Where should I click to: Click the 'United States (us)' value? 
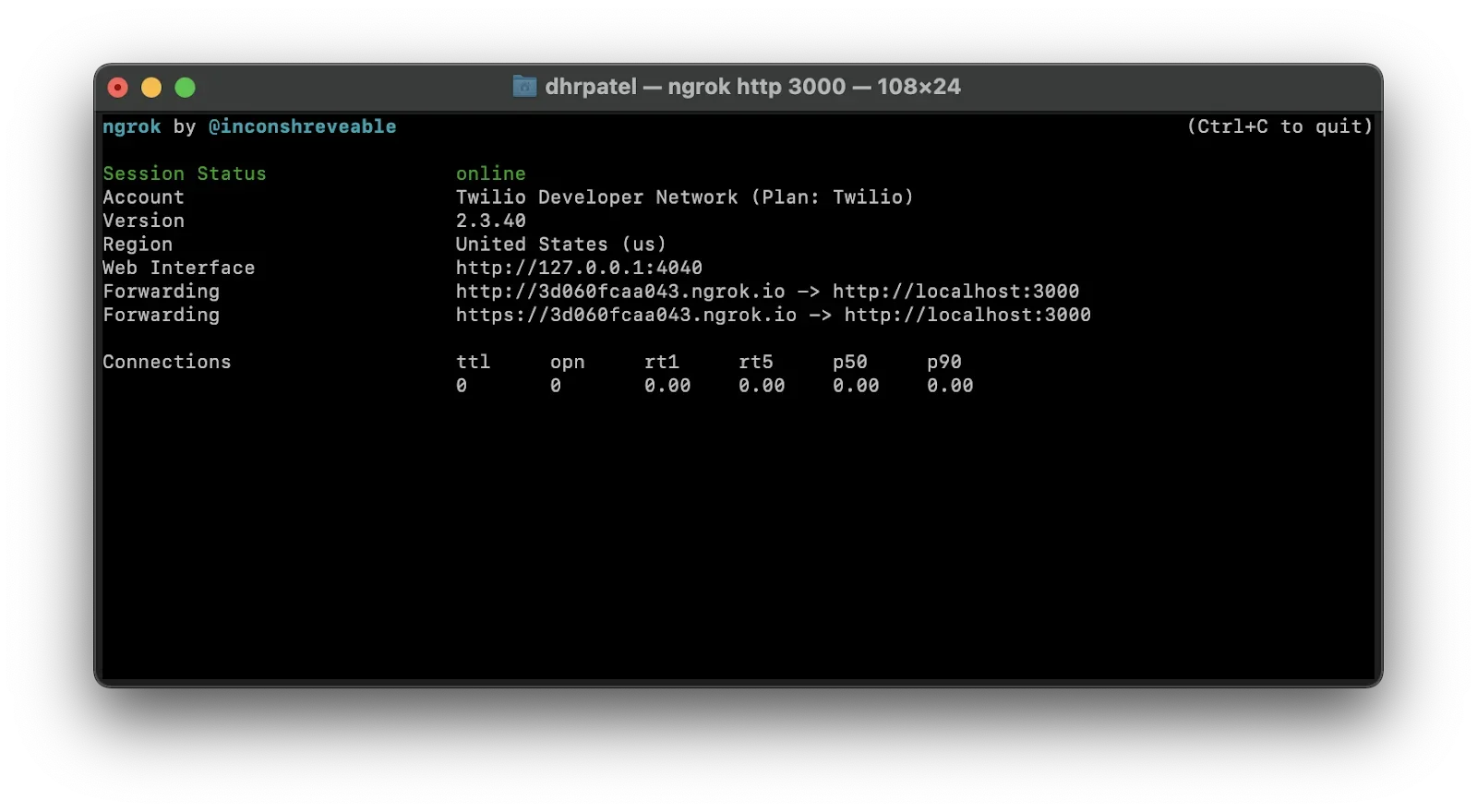coord(560,244)
